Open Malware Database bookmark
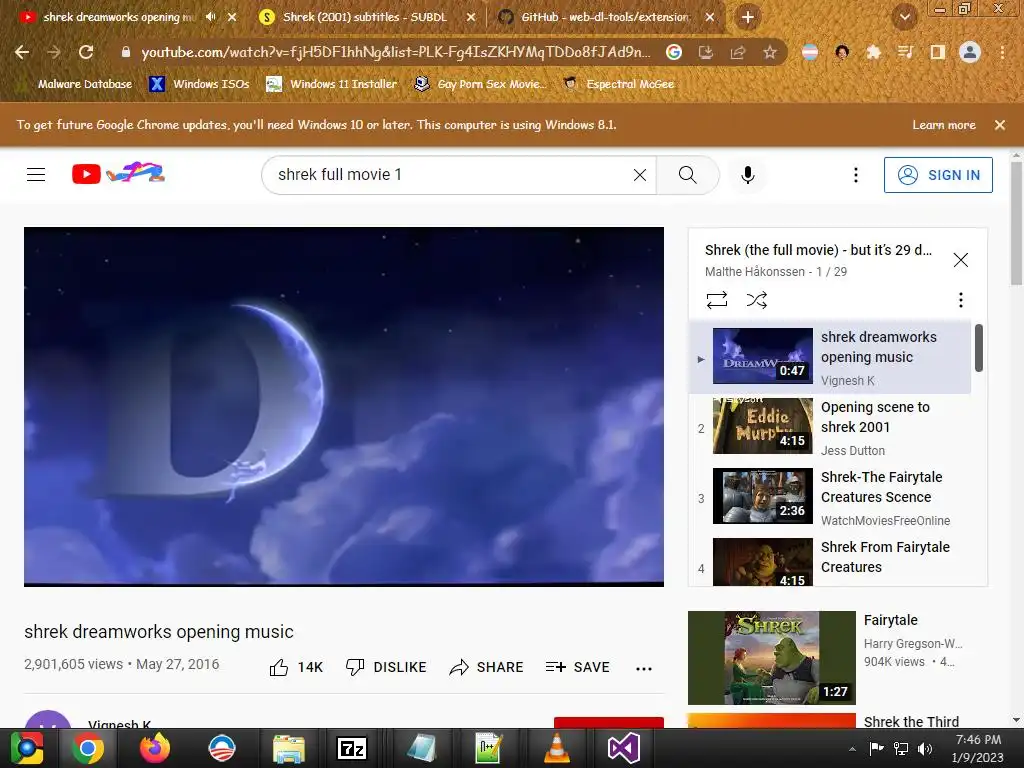 coord(76,84)
